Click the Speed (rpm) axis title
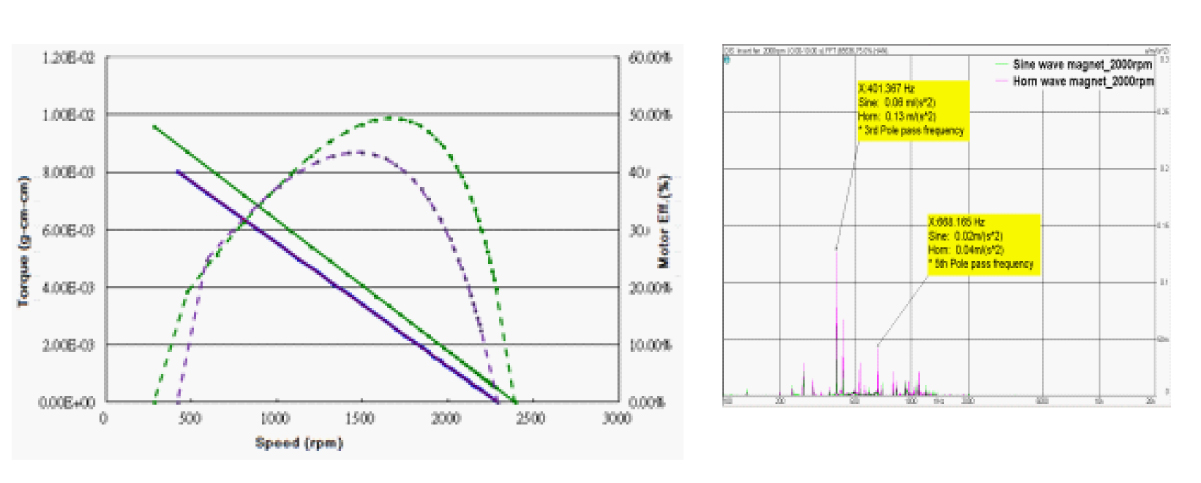The width and height of the screenshot is (1201, 483). [300, 442]
